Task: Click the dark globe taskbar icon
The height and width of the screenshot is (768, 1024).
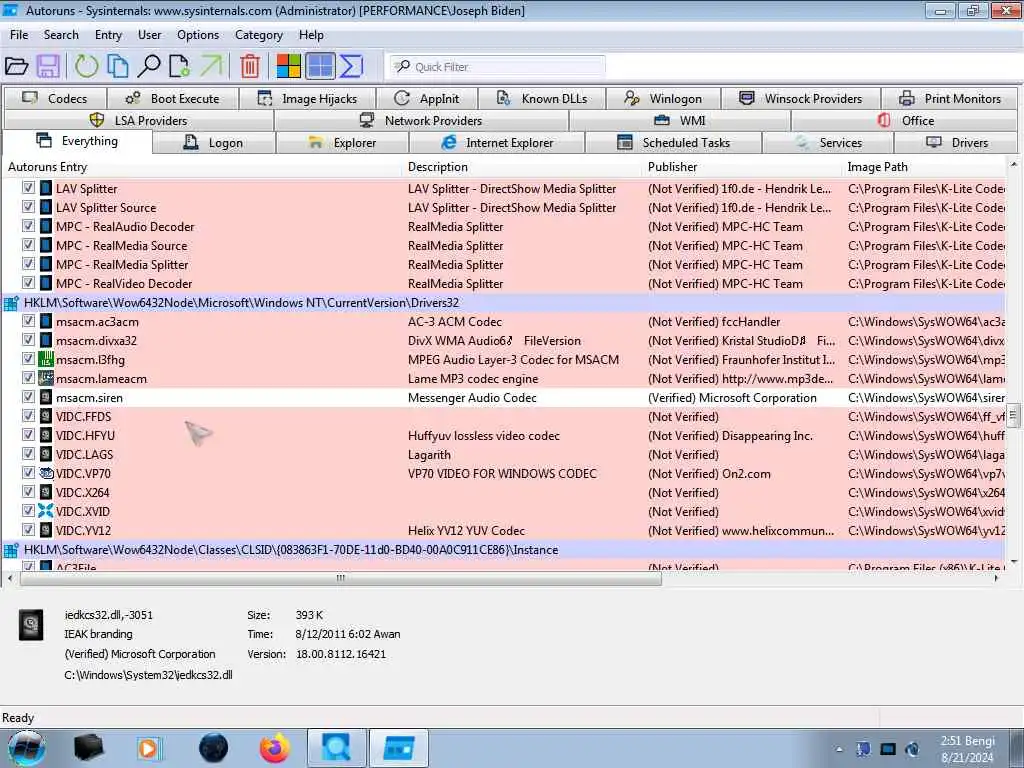Action: [213, 748]
